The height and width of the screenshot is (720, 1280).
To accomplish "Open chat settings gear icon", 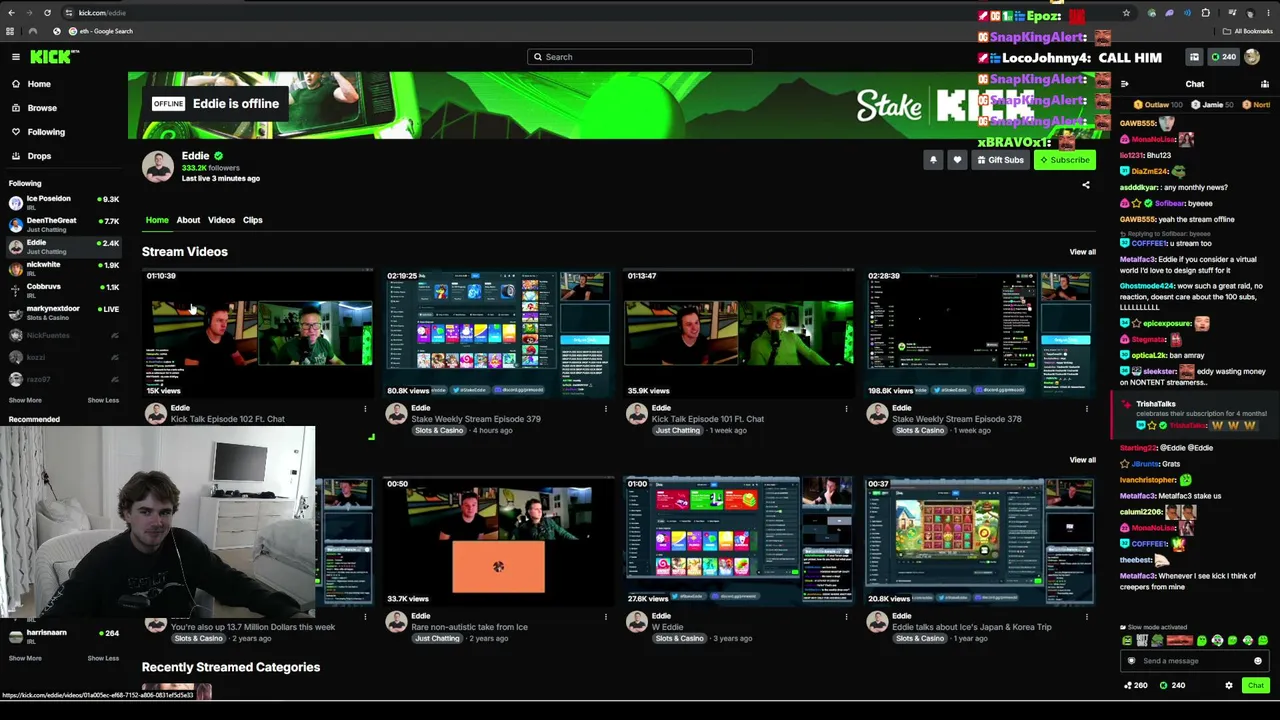I will pos(1229,686).
